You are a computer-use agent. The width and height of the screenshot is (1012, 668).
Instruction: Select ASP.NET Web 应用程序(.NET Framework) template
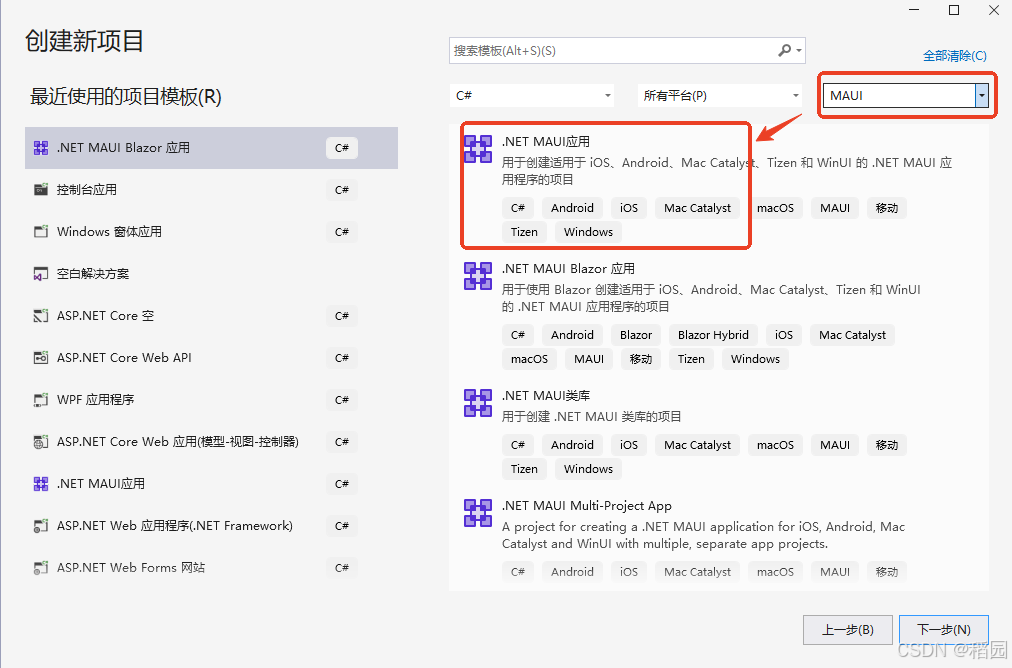coord(211,525)
